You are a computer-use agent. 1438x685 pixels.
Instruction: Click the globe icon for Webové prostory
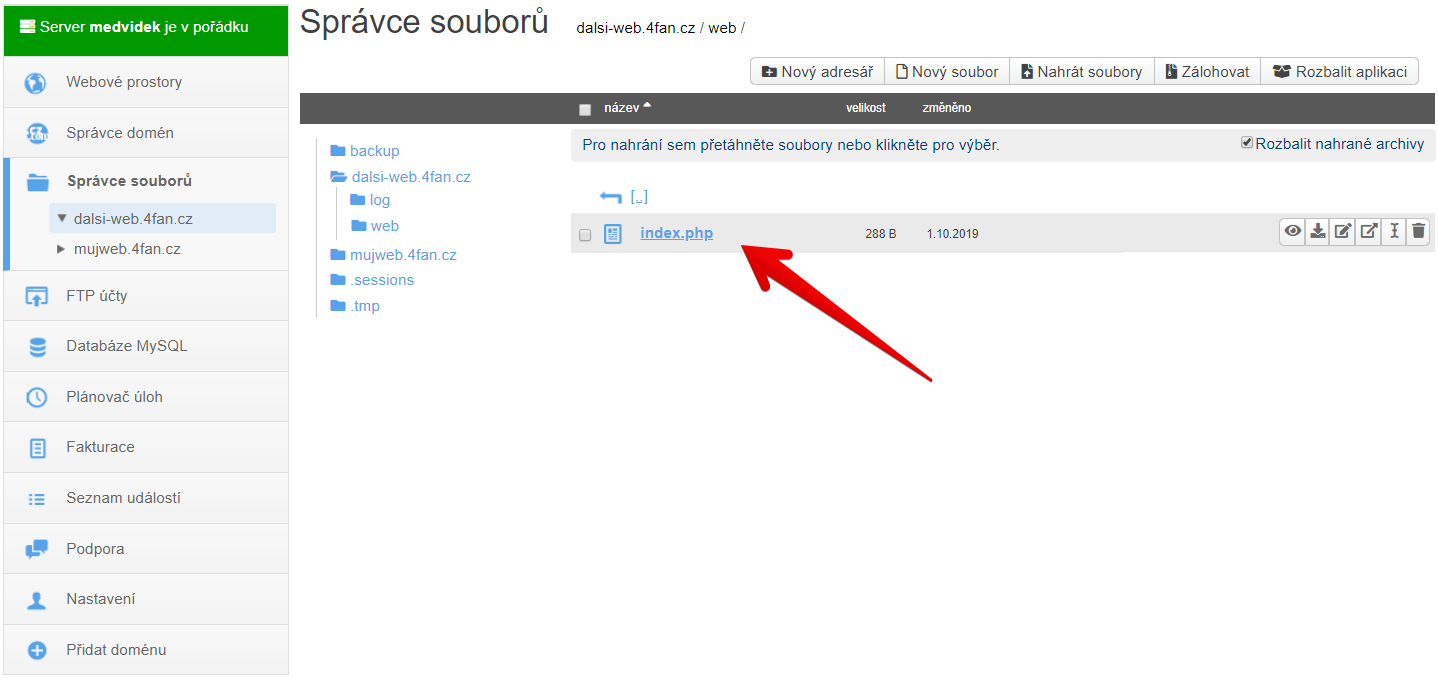(x=36, y=82)
